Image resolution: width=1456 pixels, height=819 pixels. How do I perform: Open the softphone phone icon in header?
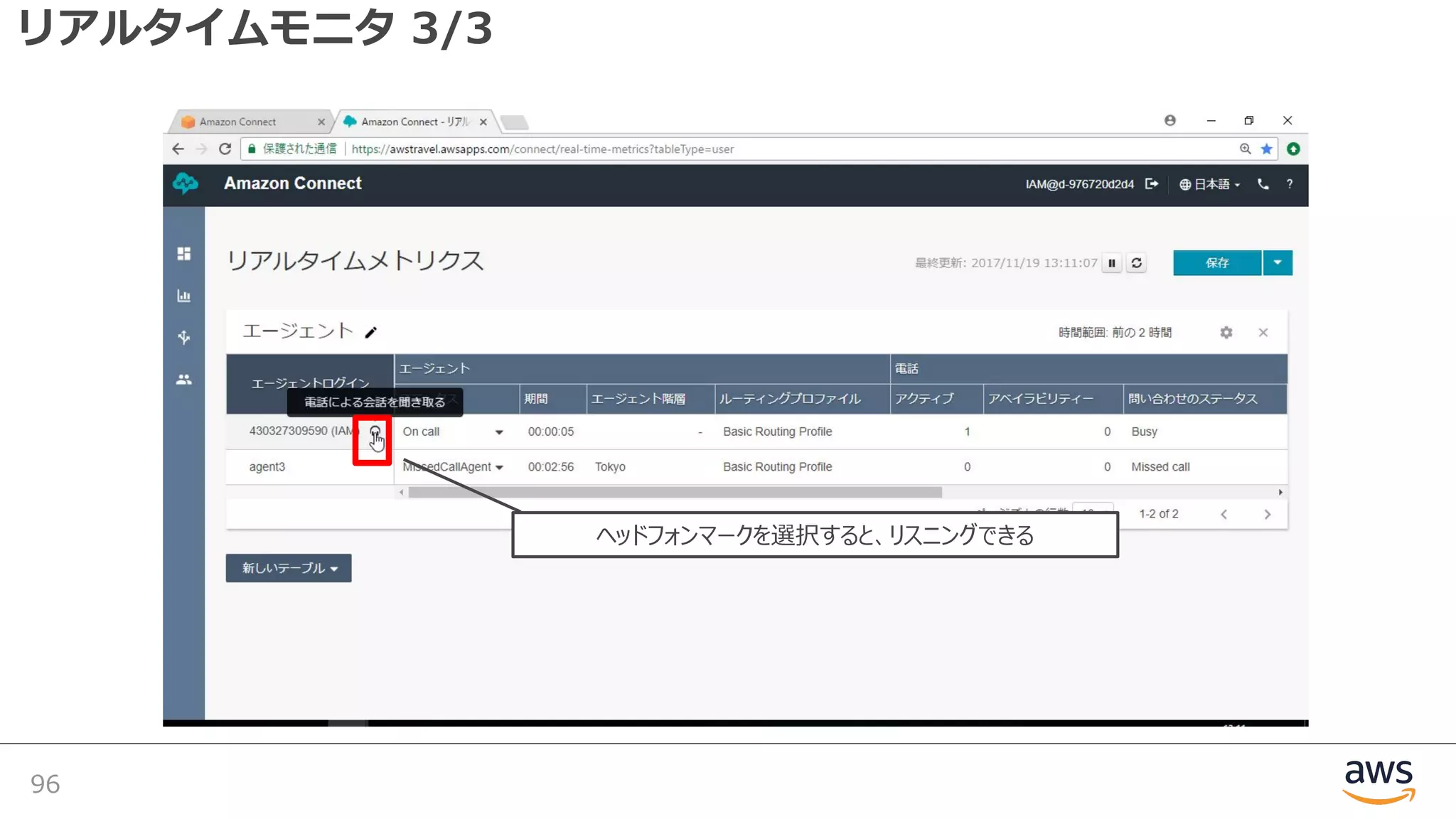1263,184
